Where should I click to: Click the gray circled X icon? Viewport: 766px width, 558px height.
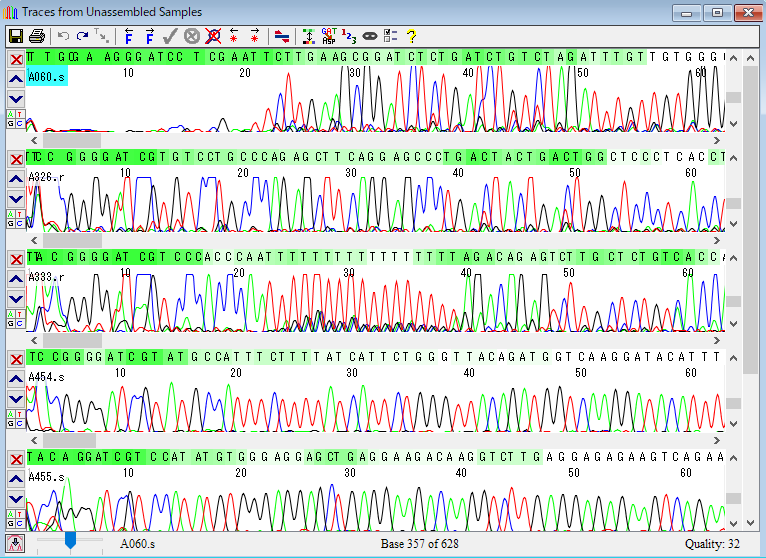pos(192,36)
